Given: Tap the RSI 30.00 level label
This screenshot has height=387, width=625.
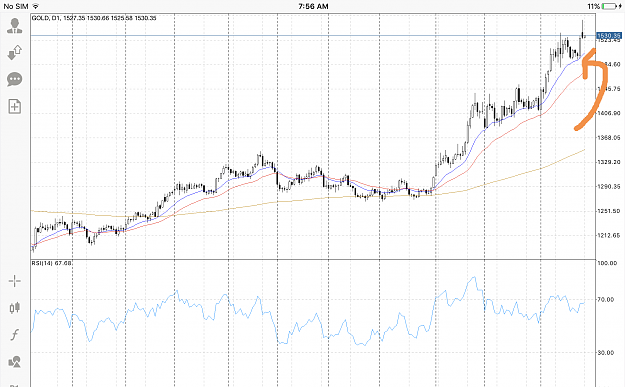Looking at the screenshot, I should tap(606, 352).
